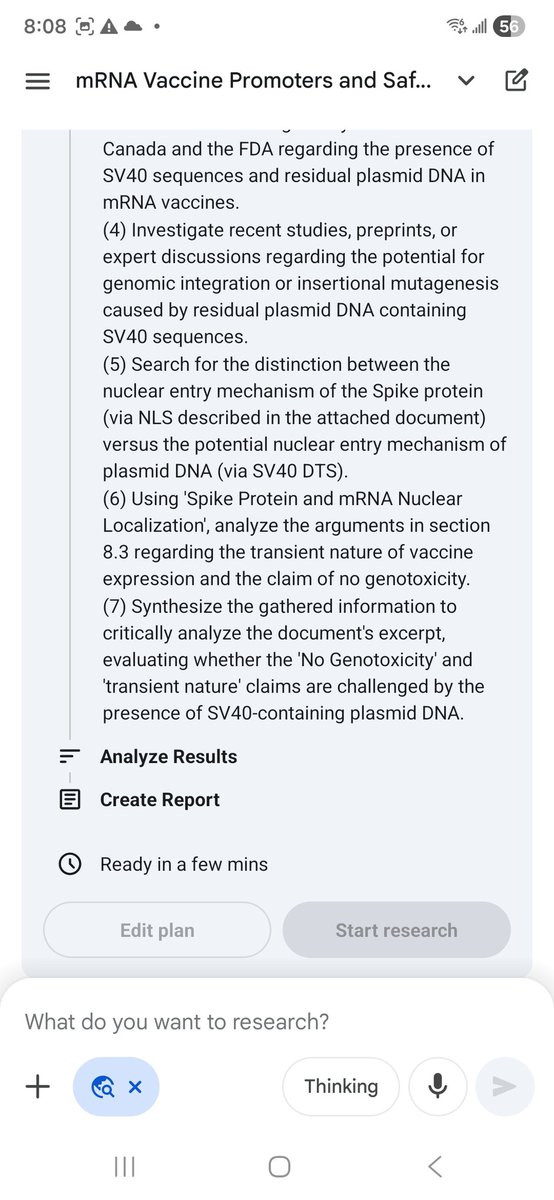The height and width of the screenshot is (1200, 554).
Task: Open the hamburger navigation menu
Action: (37, 82)
